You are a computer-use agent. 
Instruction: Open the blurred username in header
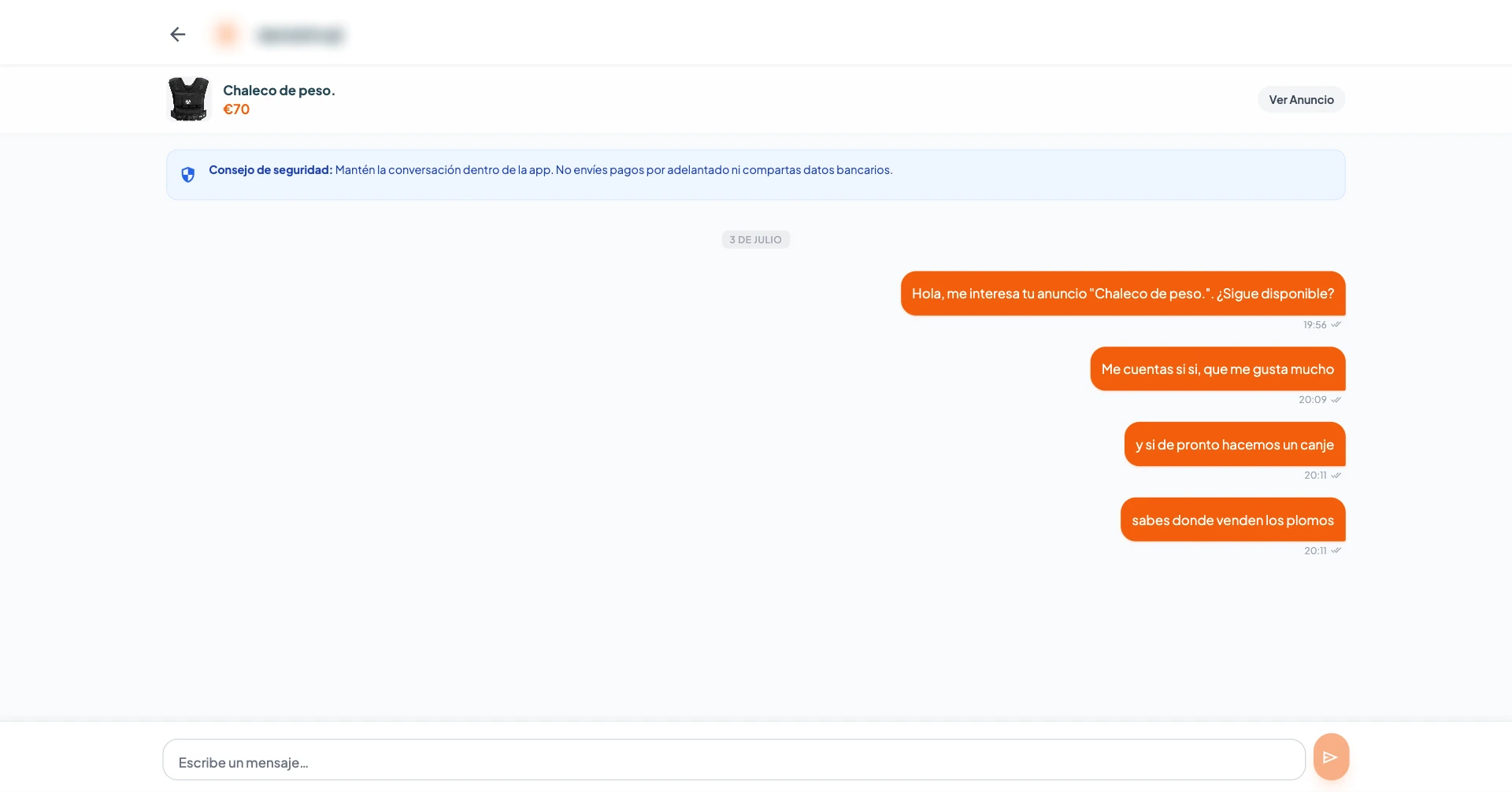300,35
